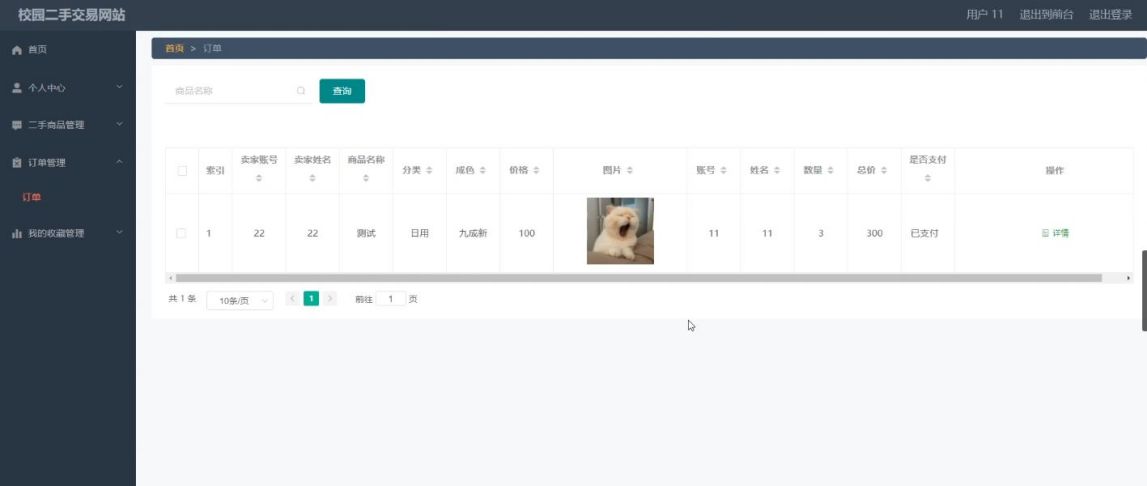Expand the 个人中心 menu chevron

coord(119,87)
